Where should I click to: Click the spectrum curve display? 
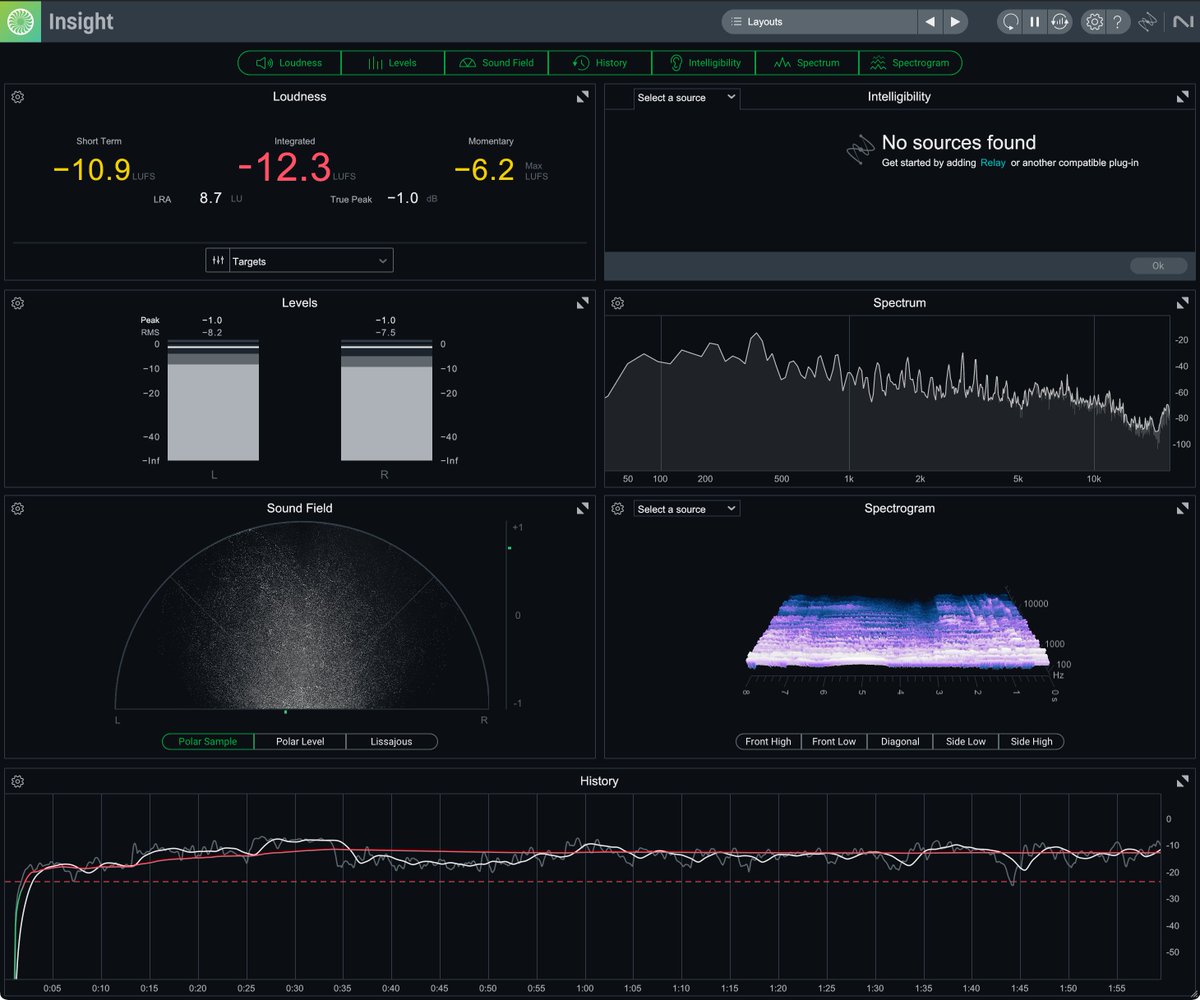(x=887, y=394)
